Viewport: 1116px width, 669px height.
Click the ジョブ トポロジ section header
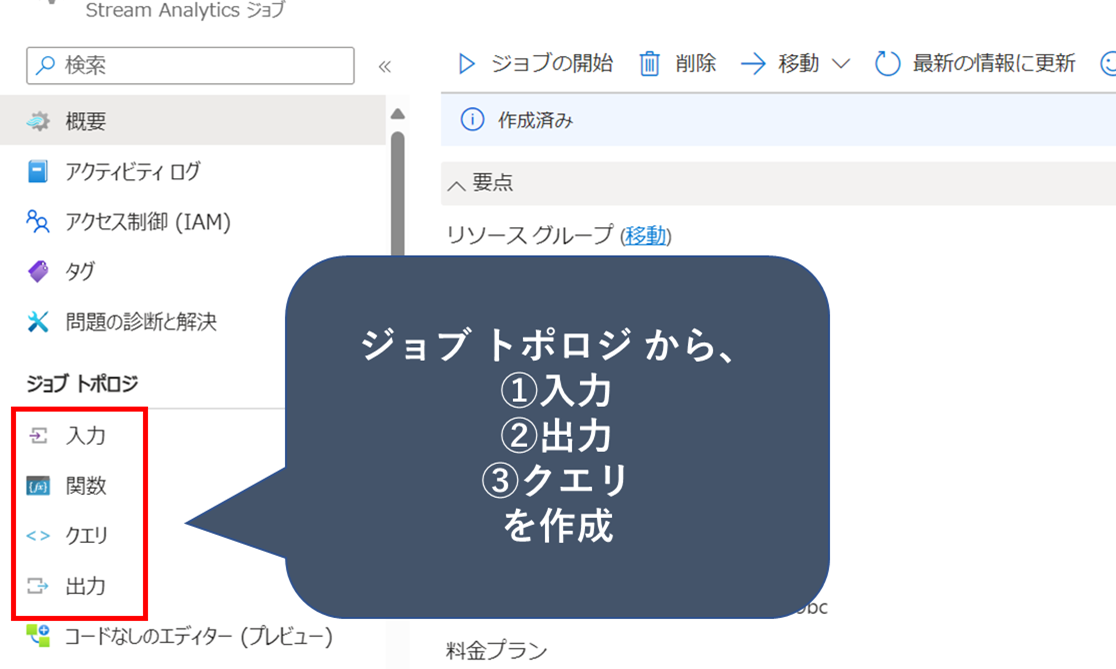[83, 384]
